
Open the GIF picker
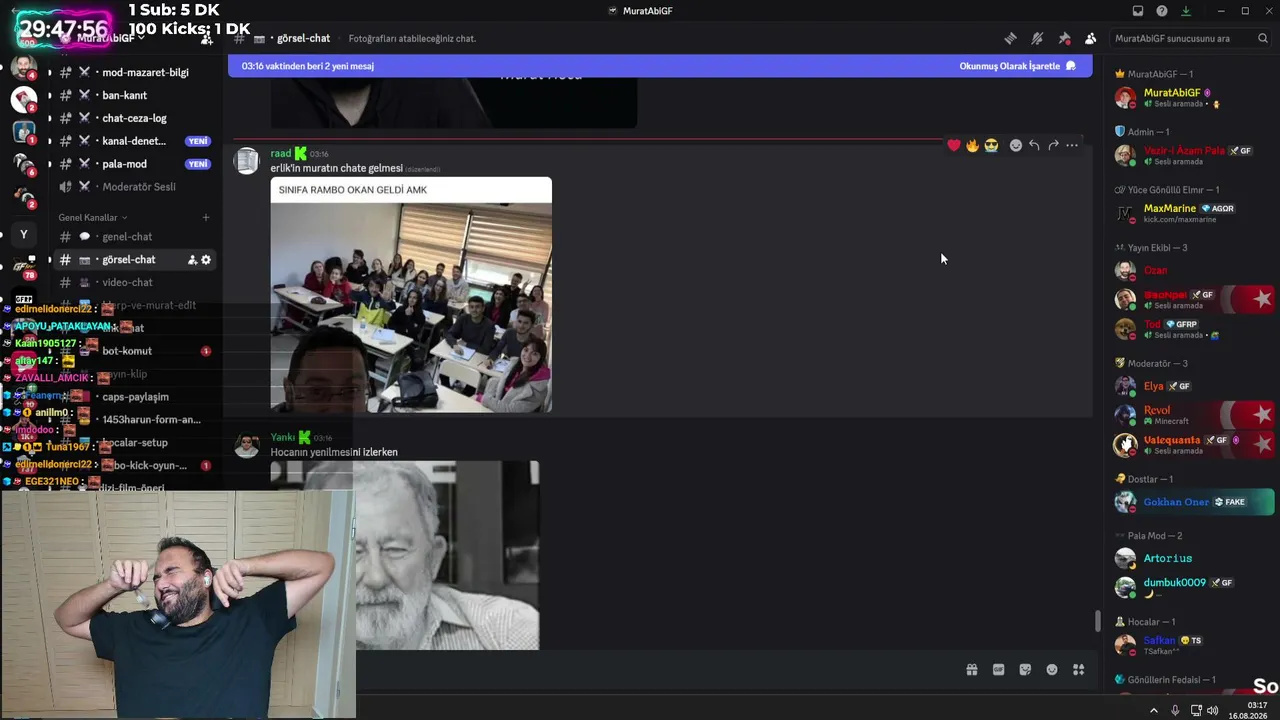click(998, 670)
